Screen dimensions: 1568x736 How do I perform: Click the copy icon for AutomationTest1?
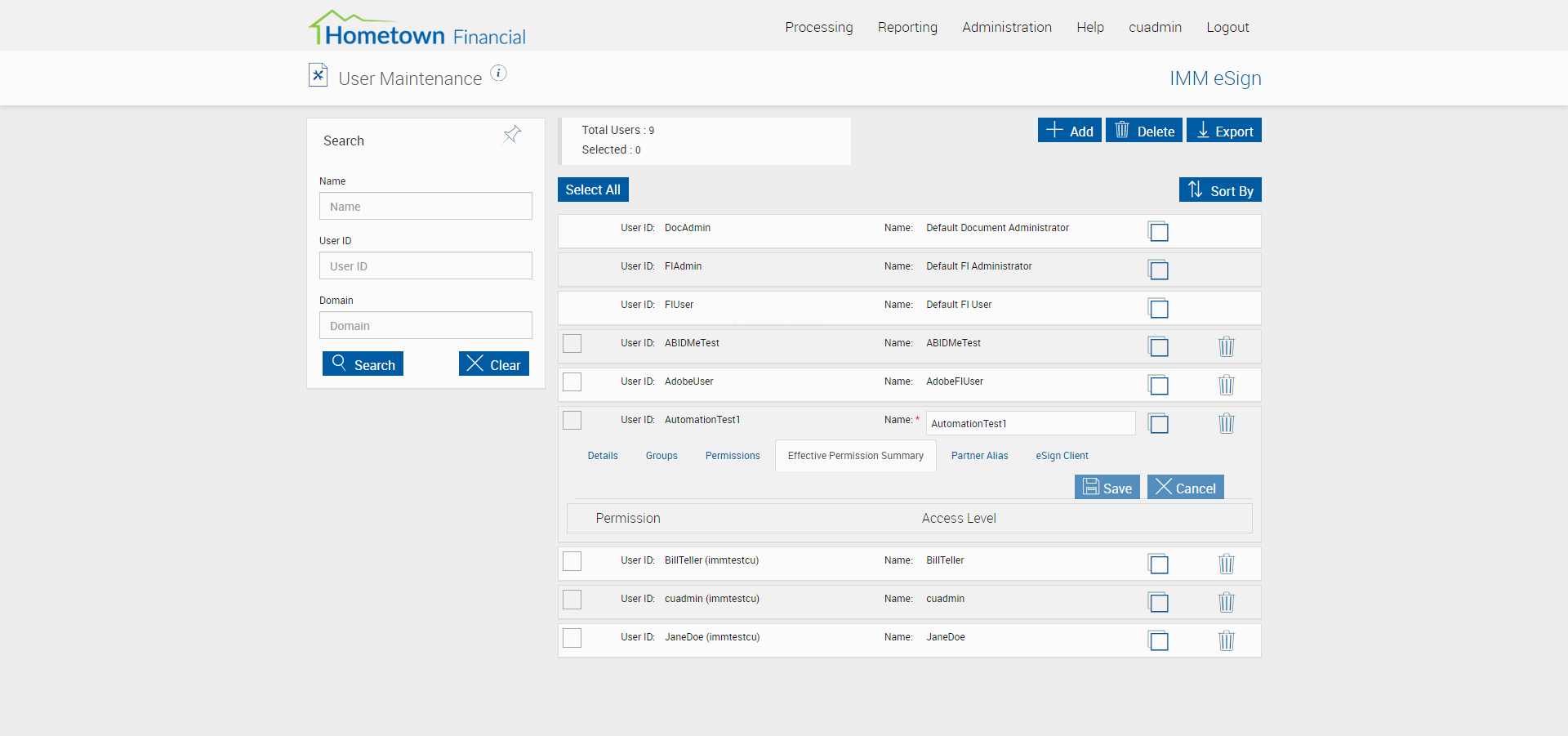pyautogui.click(x=1158, y=423)
